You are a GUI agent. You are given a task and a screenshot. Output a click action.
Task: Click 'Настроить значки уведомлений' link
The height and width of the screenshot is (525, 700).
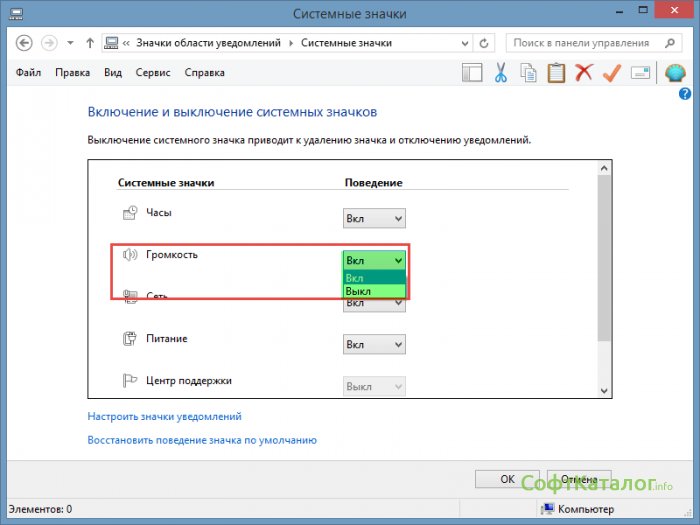164,416
